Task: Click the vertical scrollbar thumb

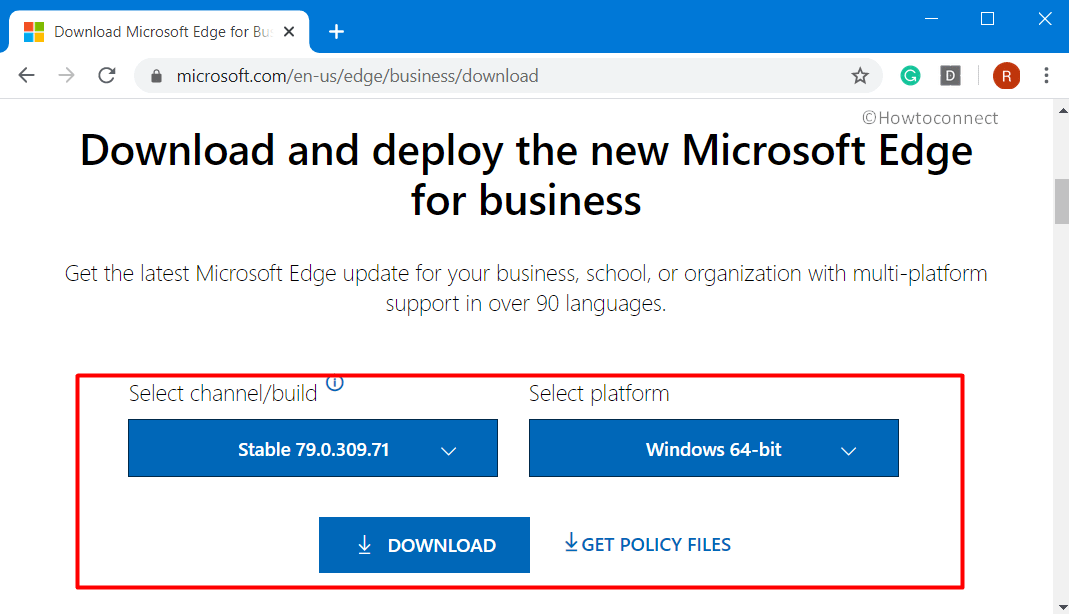Action: click(1062, 201)
